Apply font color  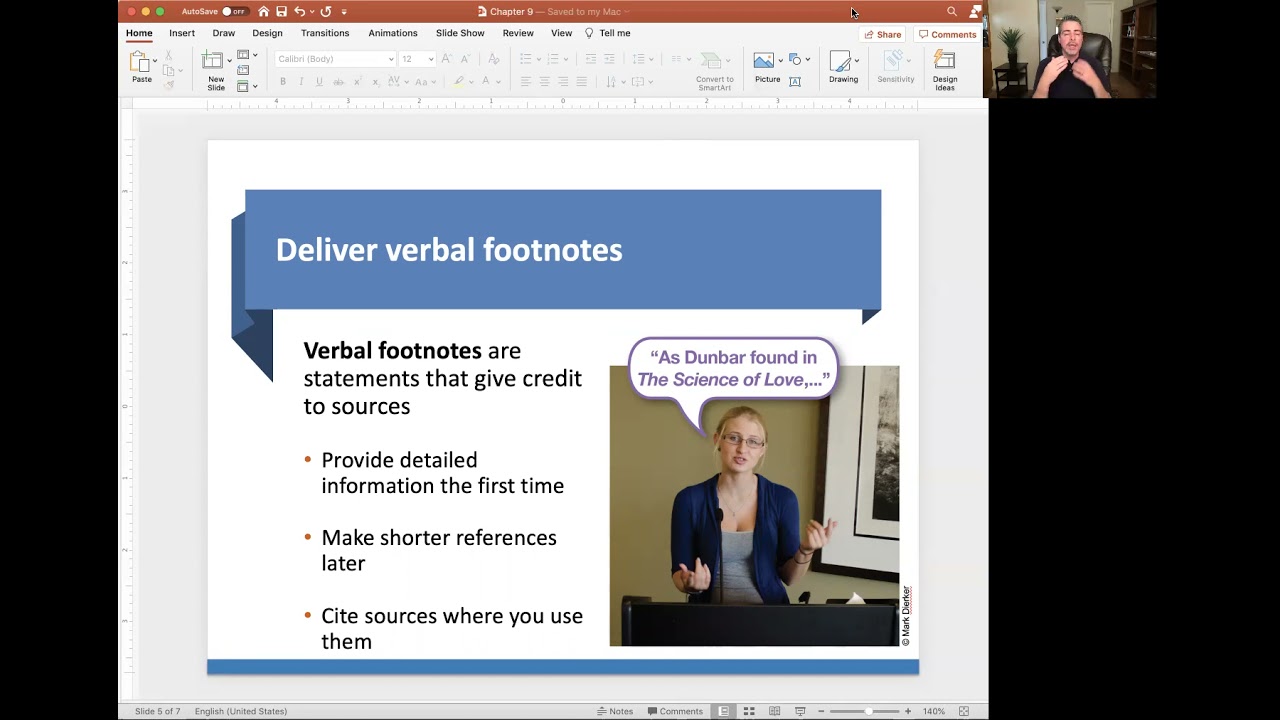tap(486, 82)
